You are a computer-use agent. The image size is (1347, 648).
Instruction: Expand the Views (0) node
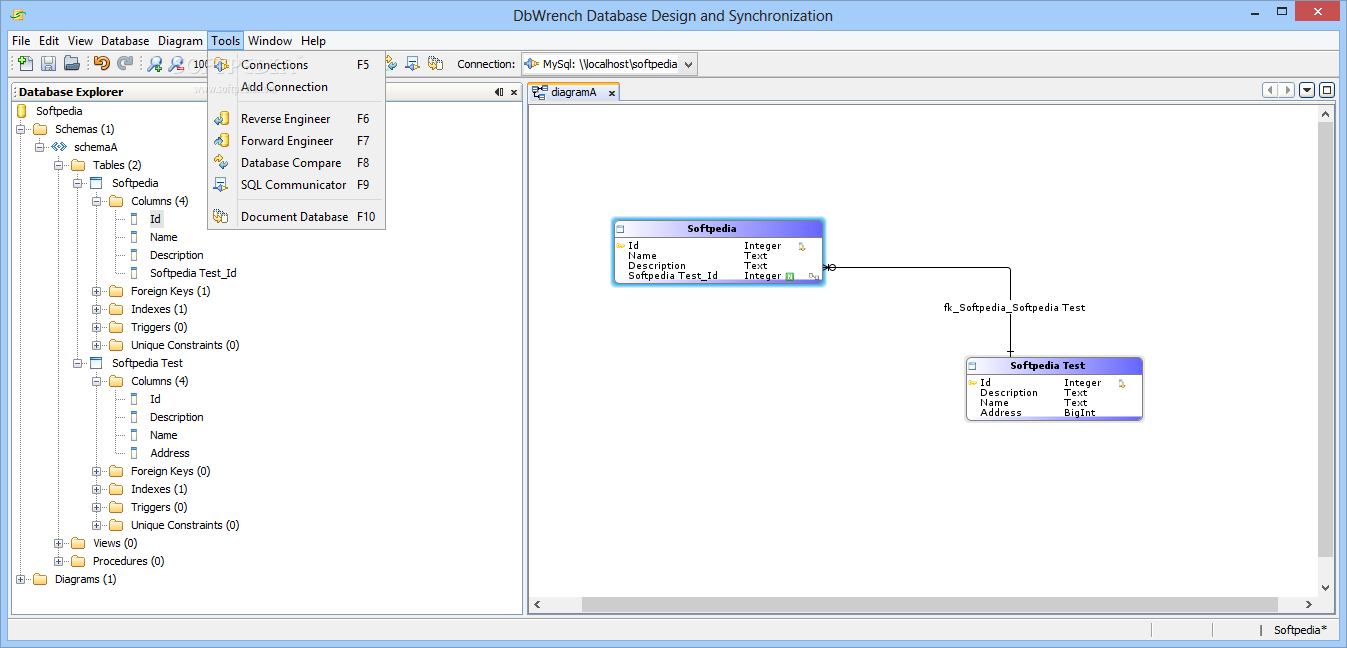(x=59, y=543)
